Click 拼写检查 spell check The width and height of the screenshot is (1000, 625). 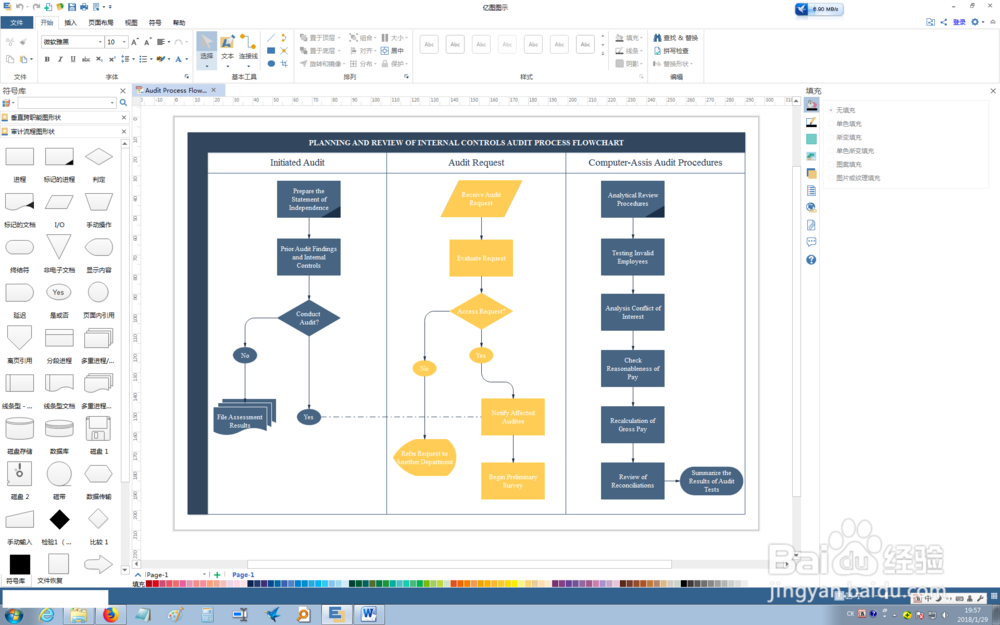670,50
